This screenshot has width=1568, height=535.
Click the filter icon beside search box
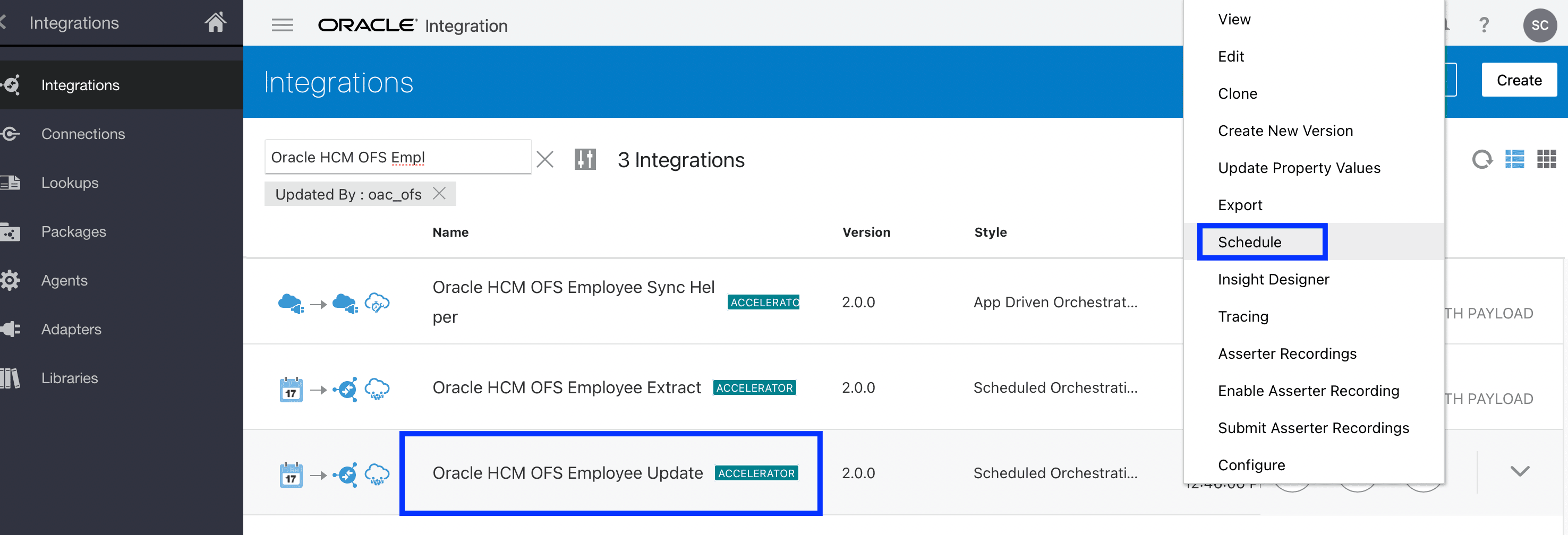pos(584,159)
